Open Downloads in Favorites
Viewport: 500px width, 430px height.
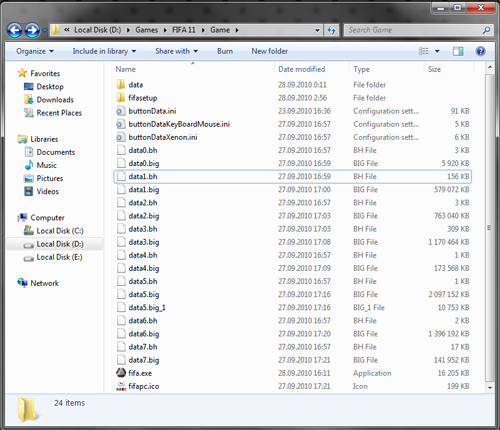tap(55, 100)
